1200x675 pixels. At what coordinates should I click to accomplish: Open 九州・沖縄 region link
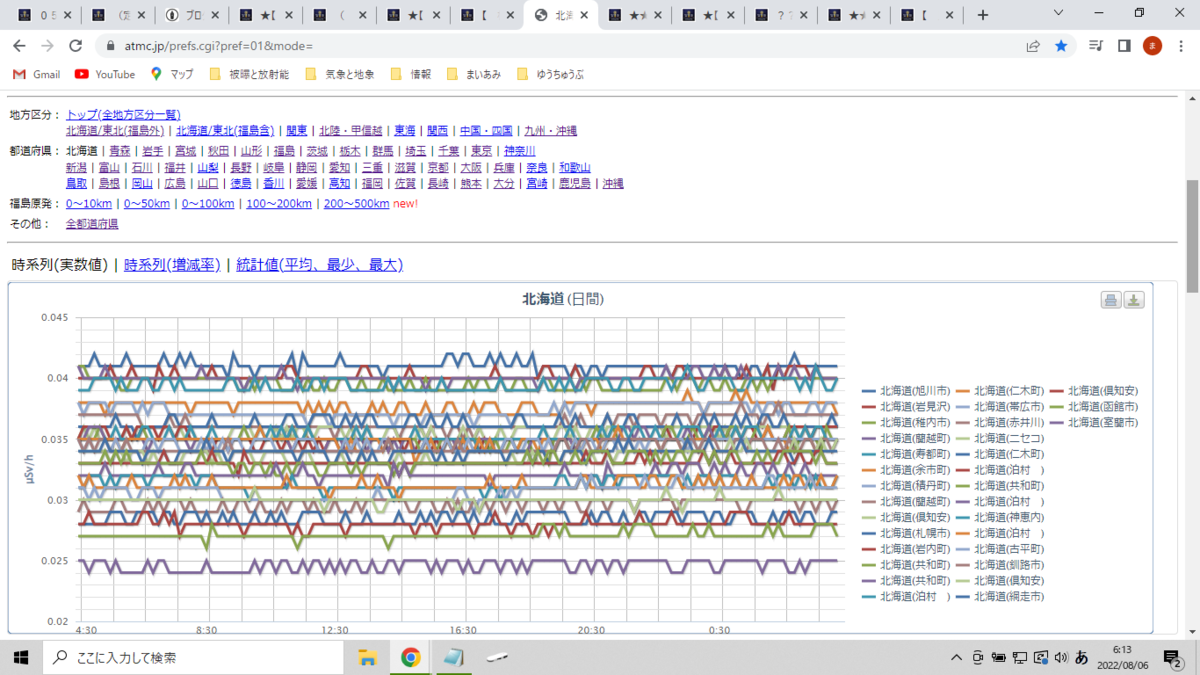pyautogui.click(x=550, y=131)
